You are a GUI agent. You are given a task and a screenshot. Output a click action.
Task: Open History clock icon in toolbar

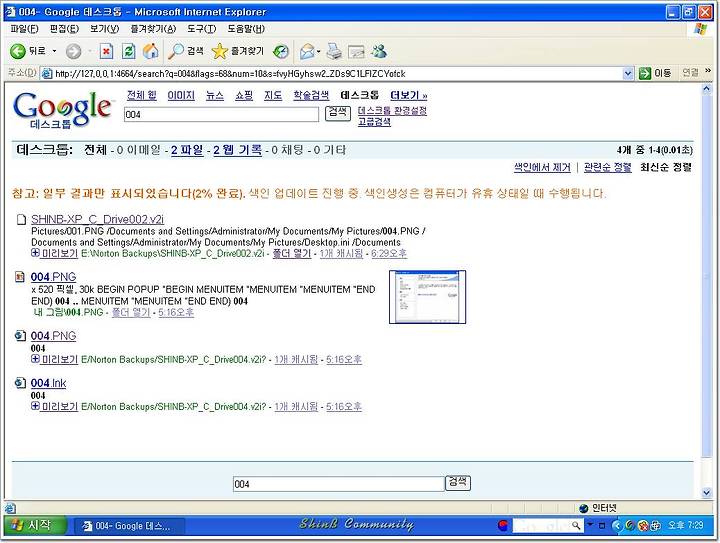click(x=281, y=52)
